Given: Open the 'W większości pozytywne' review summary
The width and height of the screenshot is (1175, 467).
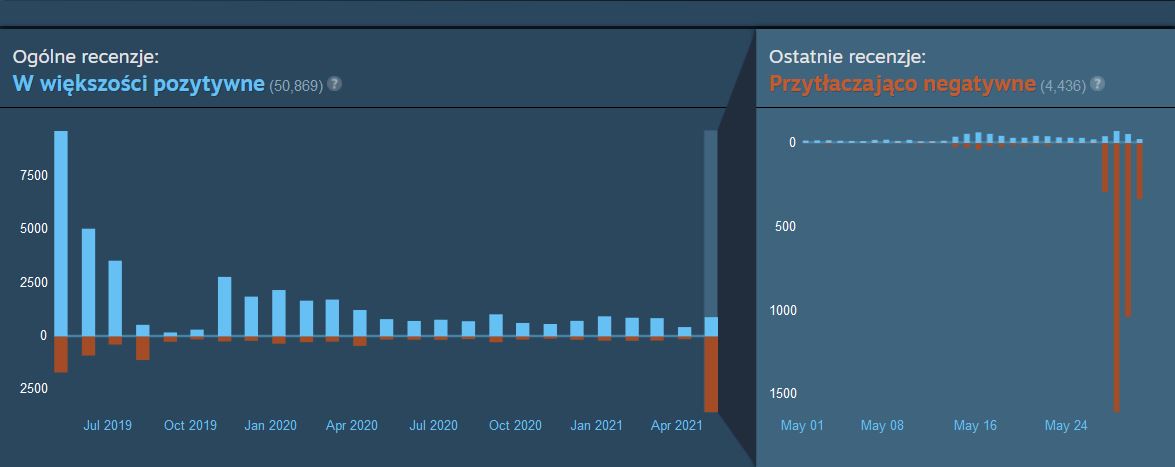Looking at the screenshot, I should pos(139,84).
